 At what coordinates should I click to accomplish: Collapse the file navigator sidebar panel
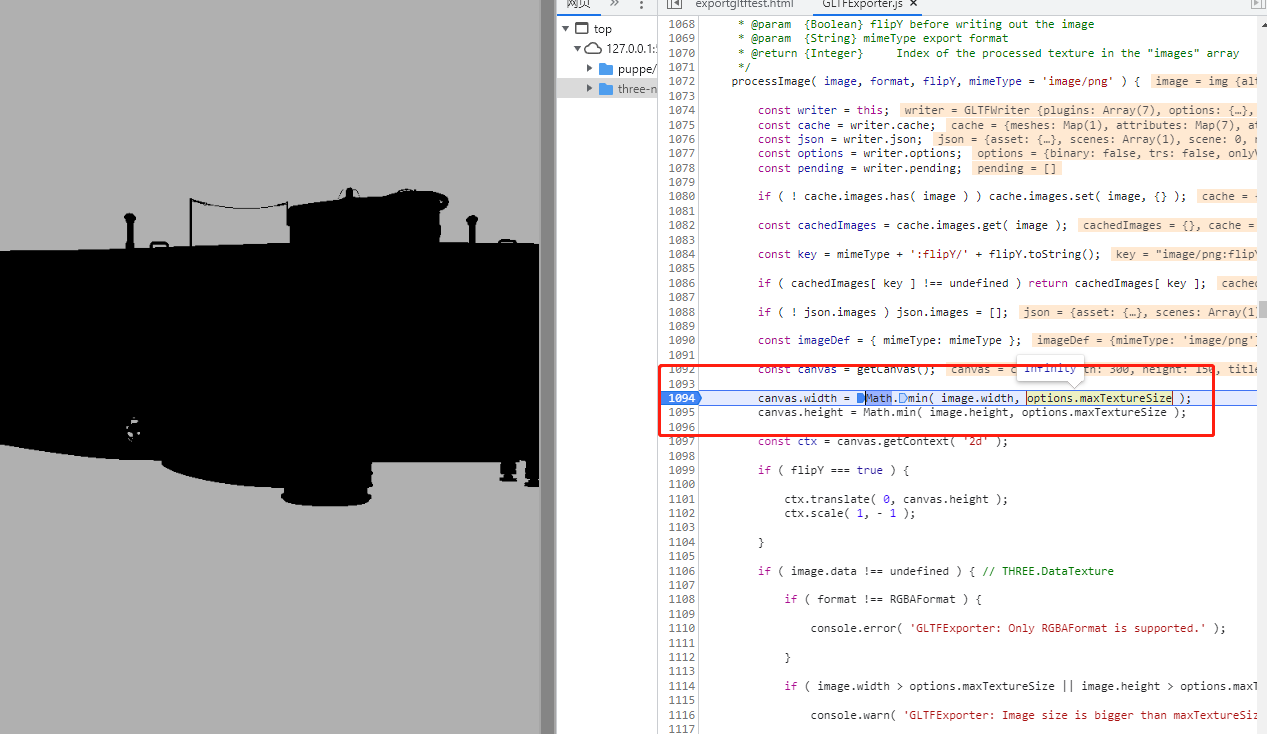(675, 4)
